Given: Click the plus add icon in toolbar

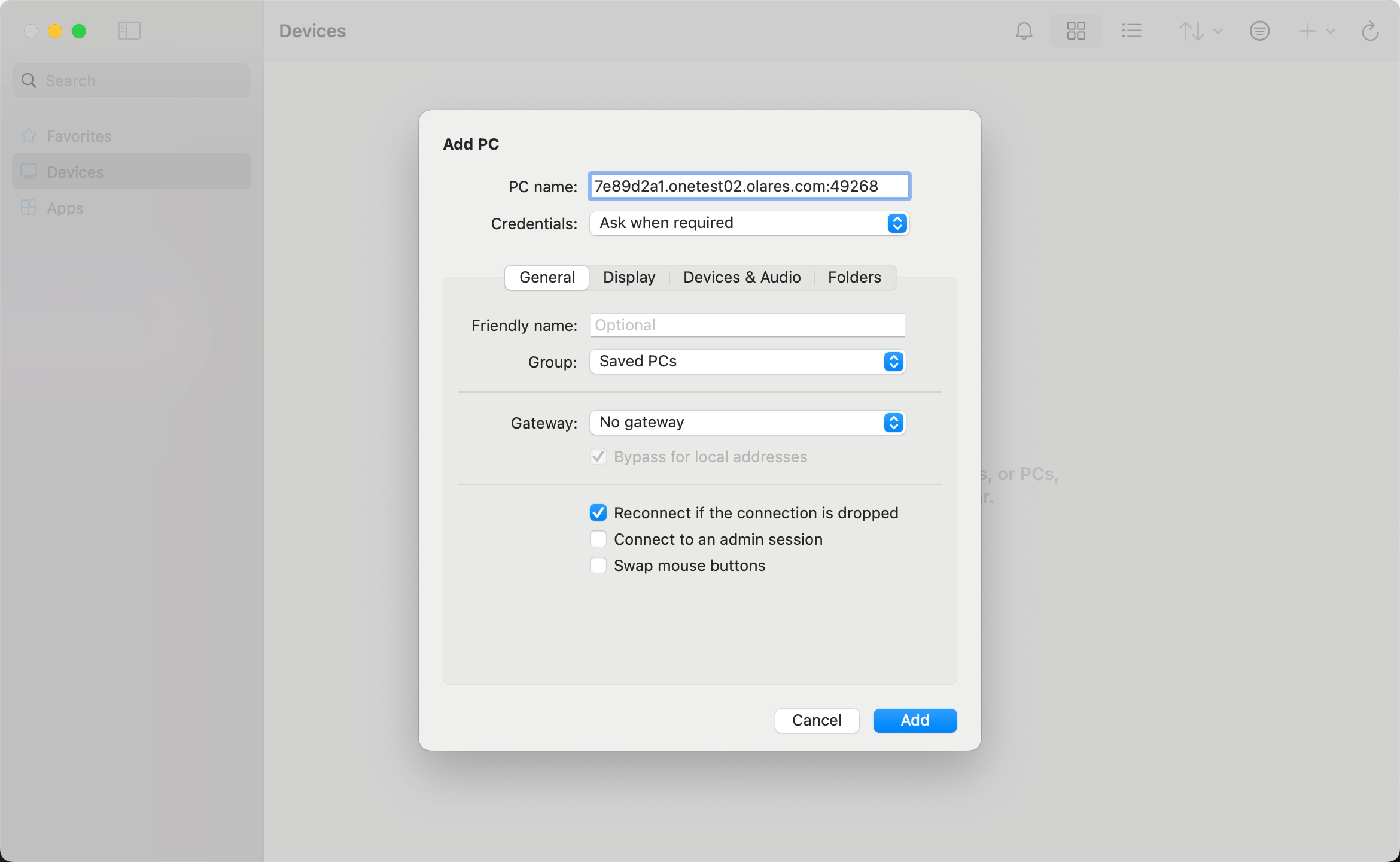Looking at the screenshot, I should click(x=1308, y=31).
